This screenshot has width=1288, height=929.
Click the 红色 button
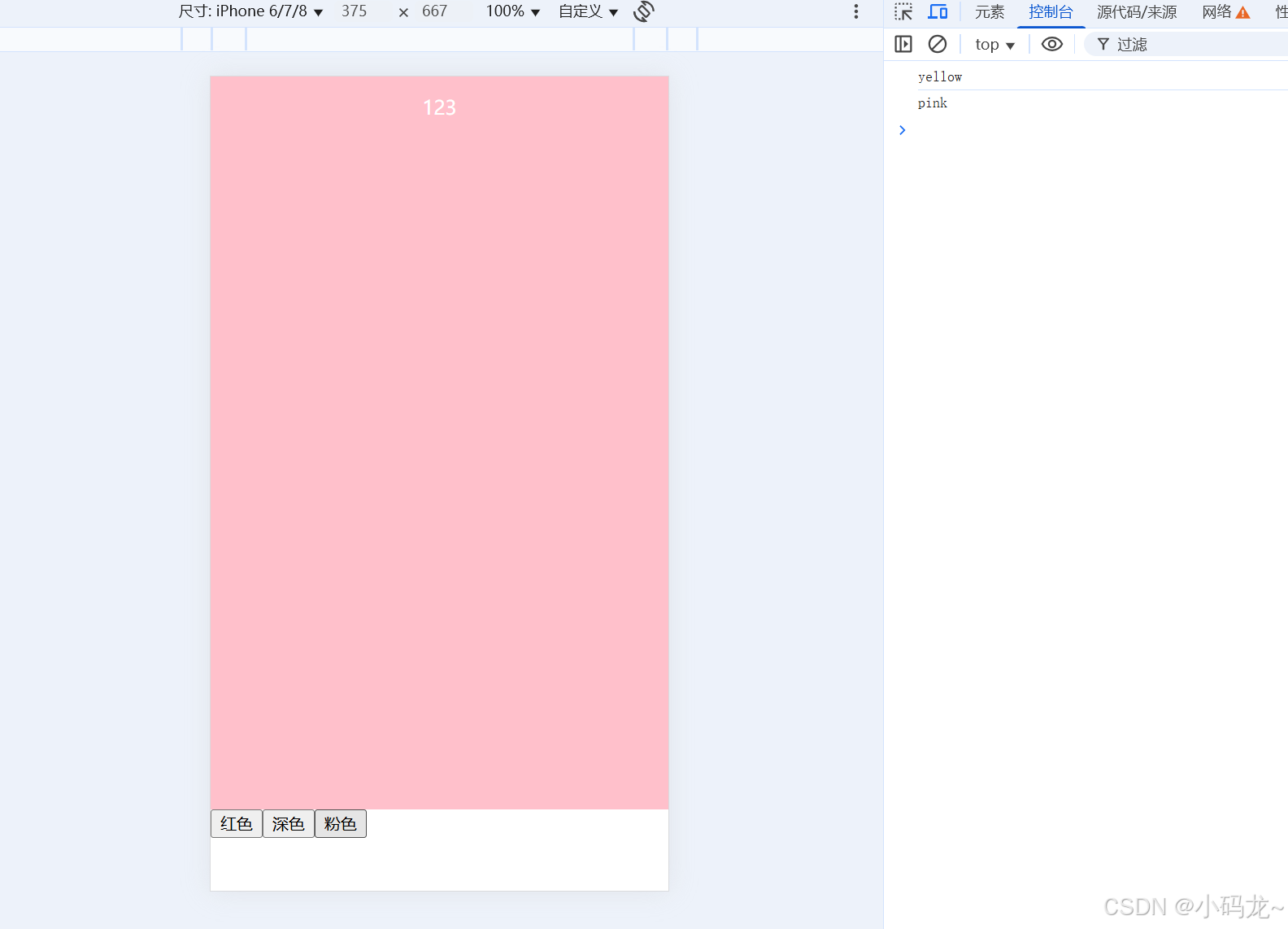[x=237, y=823]
